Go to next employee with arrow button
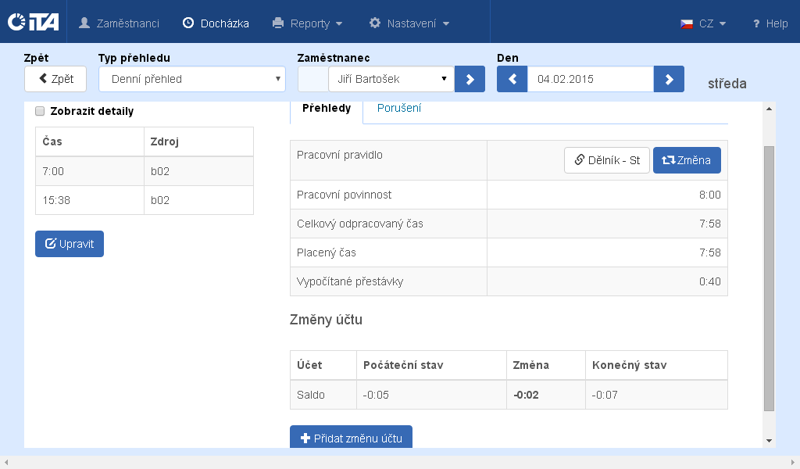 pyautogui.click(x=469, y=79)
